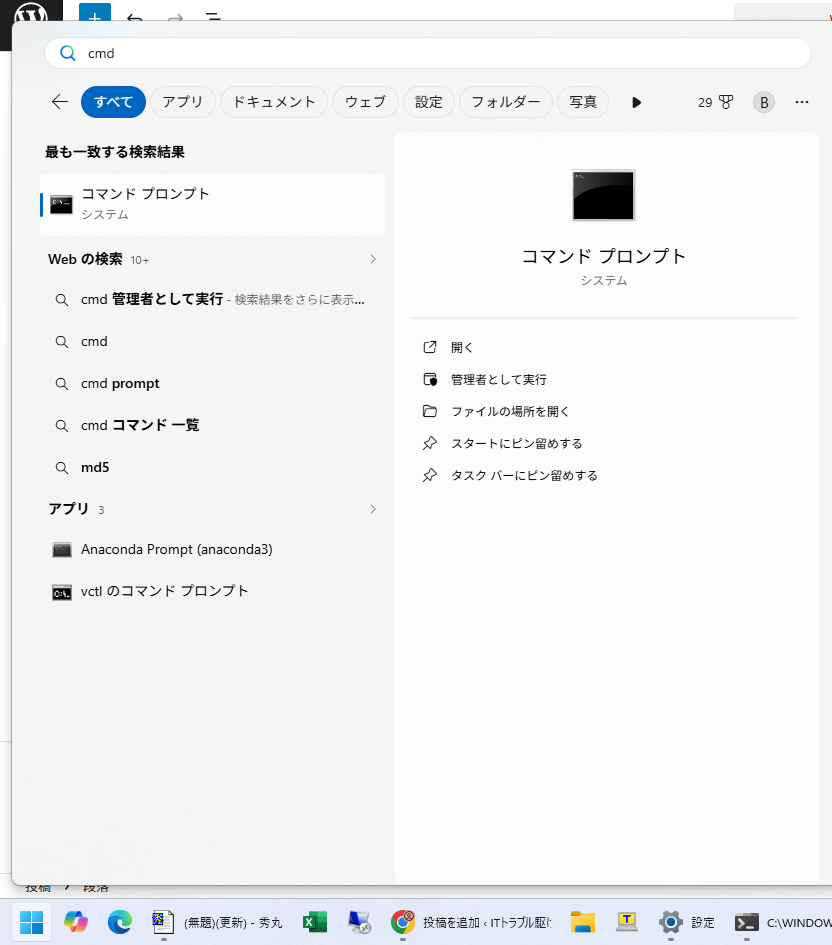Image resolution: width=832 pixels, height=945 pixels.
Task: Expand the アプリ section chevron
Action: click(x=373, y=509)
